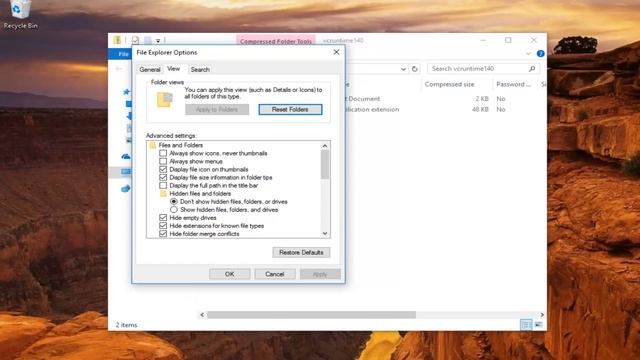
Task: Expand the Explorer ribbon chevron
Action: (x=529, y=53)
